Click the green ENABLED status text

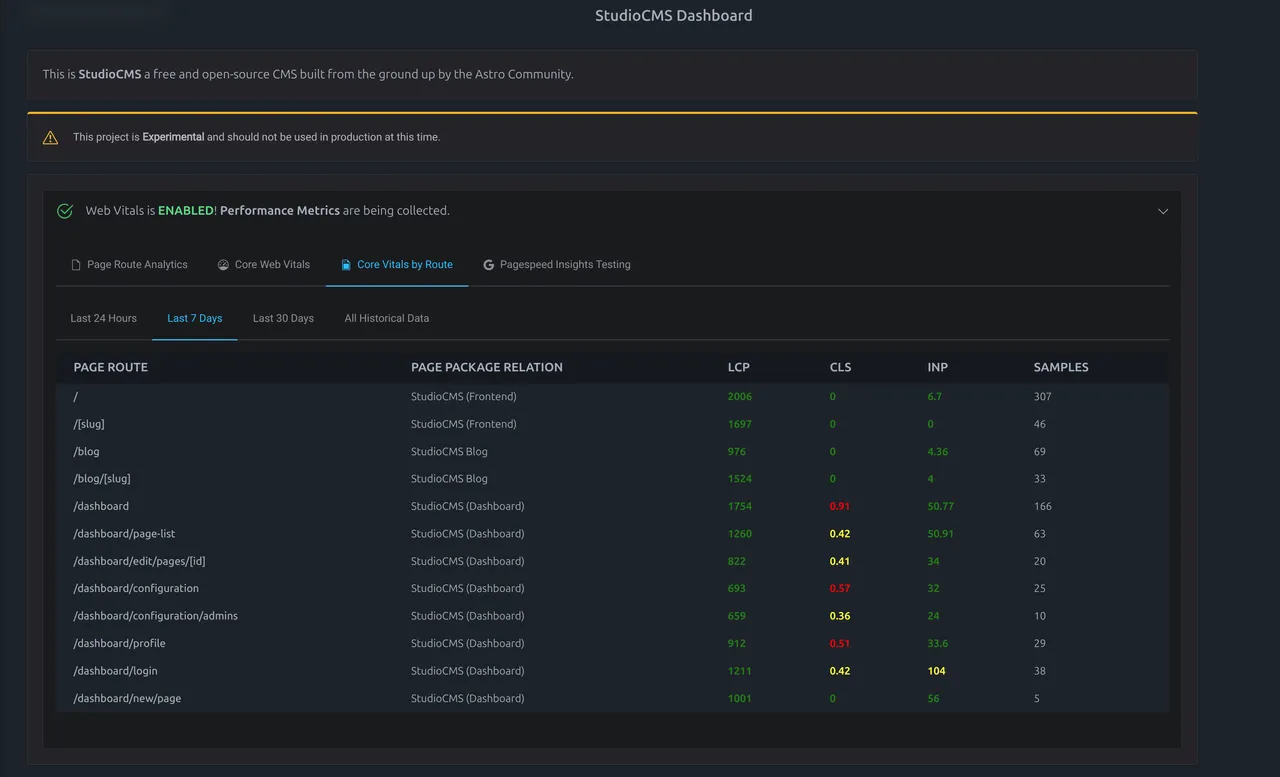186,211
